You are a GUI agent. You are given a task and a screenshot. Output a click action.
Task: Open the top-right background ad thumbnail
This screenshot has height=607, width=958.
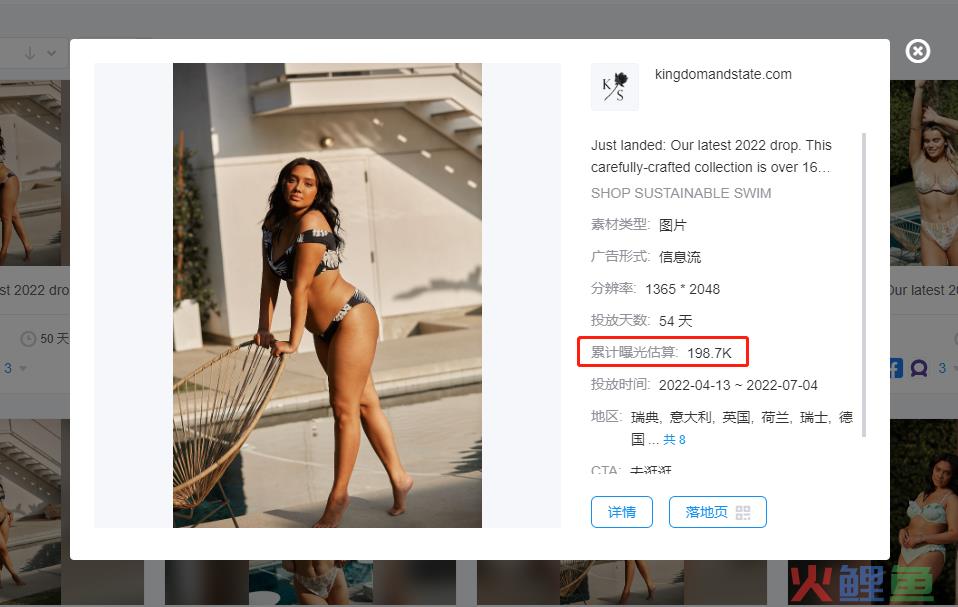point(924,173)
